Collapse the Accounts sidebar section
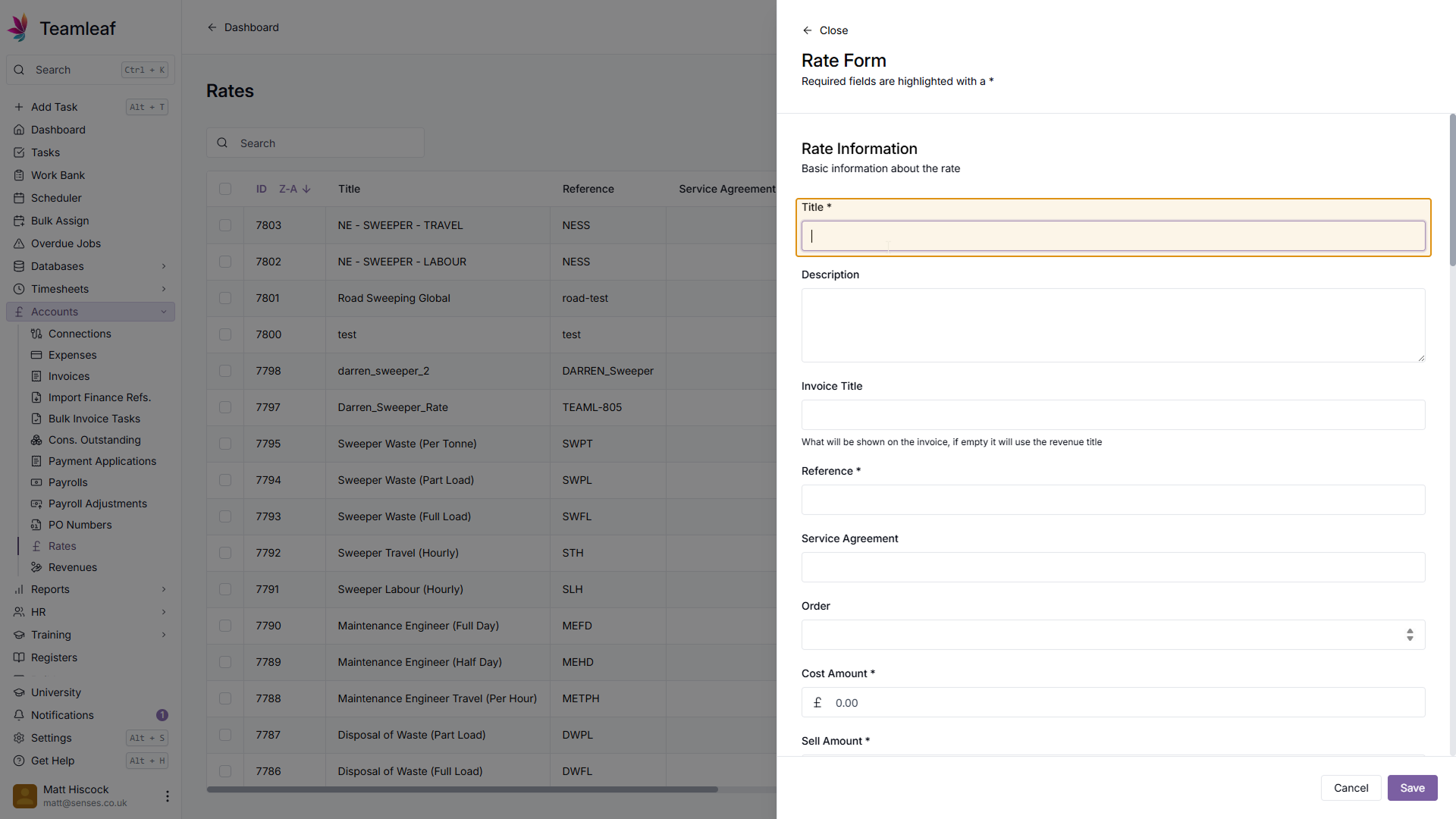The image size is (1456, 819). pos(164,312)
